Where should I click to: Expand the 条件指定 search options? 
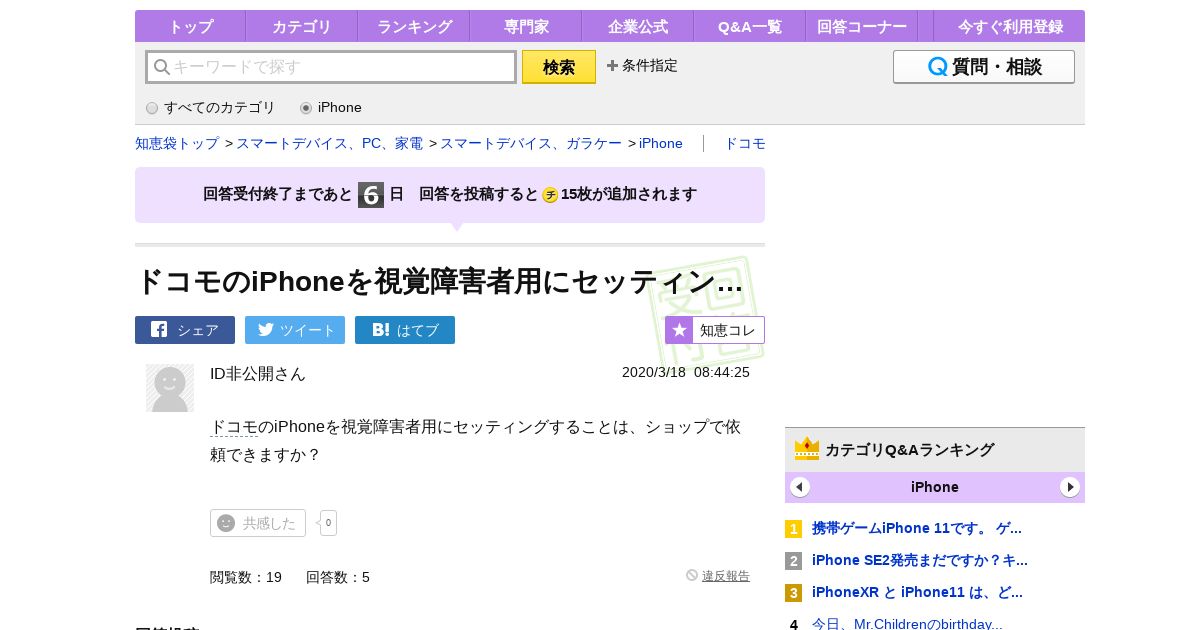coord(642,66)
